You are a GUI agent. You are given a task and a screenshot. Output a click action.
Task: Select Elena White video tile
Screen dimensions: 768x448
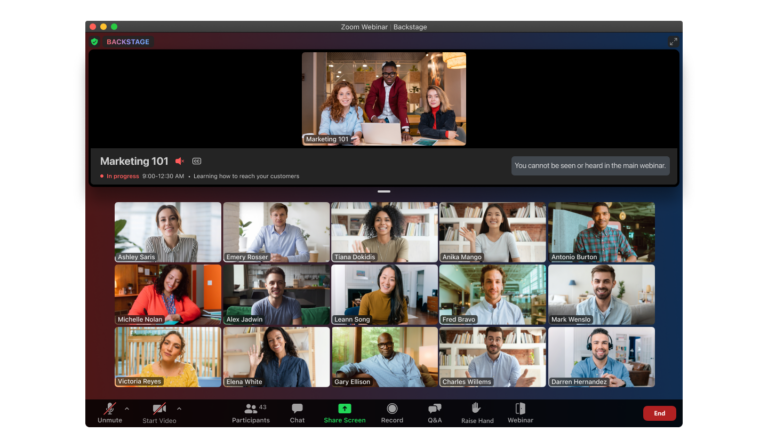tap(276, 357)
